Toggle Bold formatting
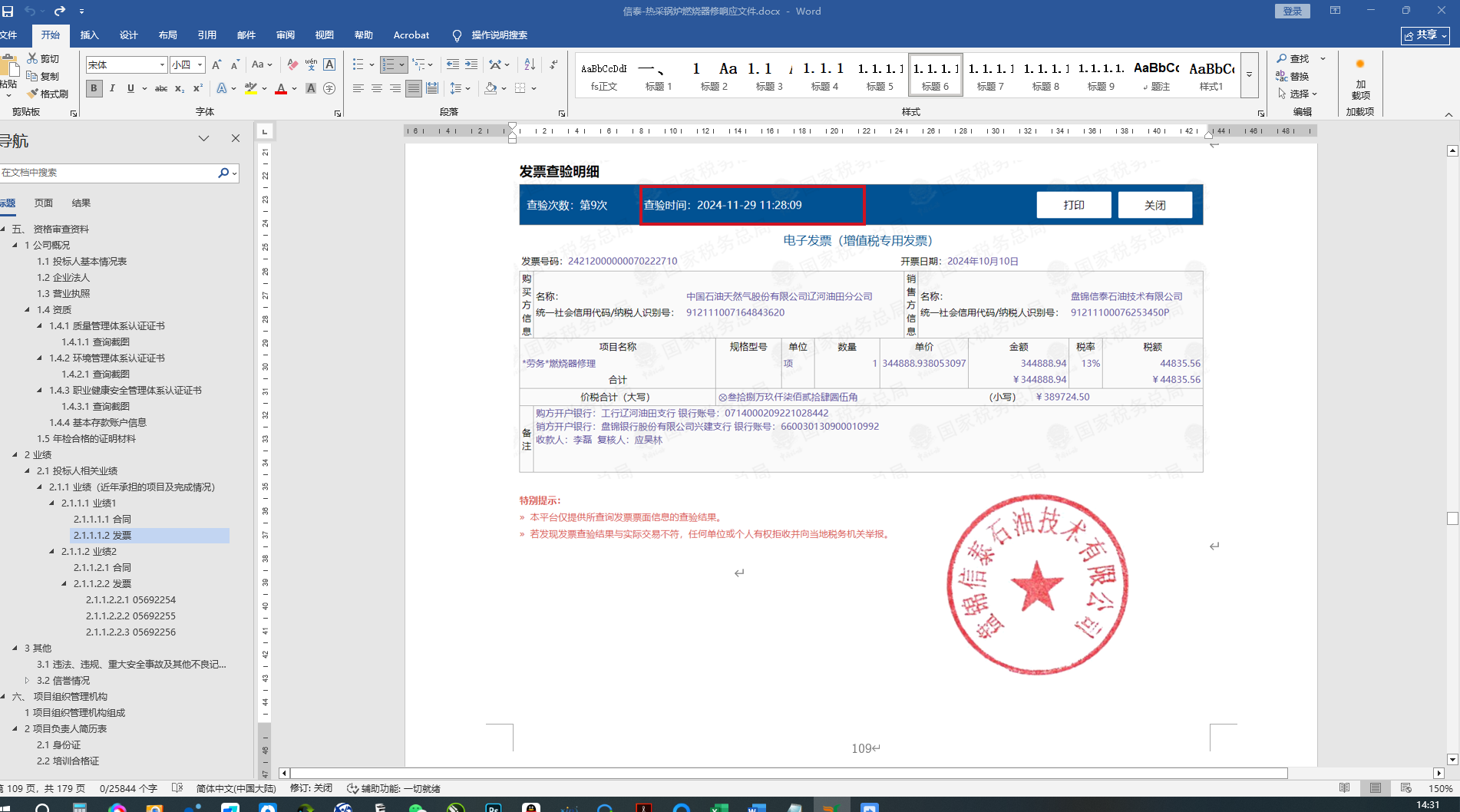Image resolution: width=1460 pixels, height=812 pixels. (x=94, y=88)
